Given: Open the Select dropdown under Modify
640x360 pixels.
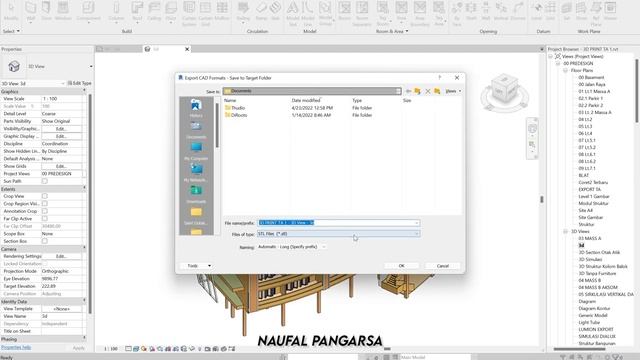Looking at the screenshot, I should [11, 31].
